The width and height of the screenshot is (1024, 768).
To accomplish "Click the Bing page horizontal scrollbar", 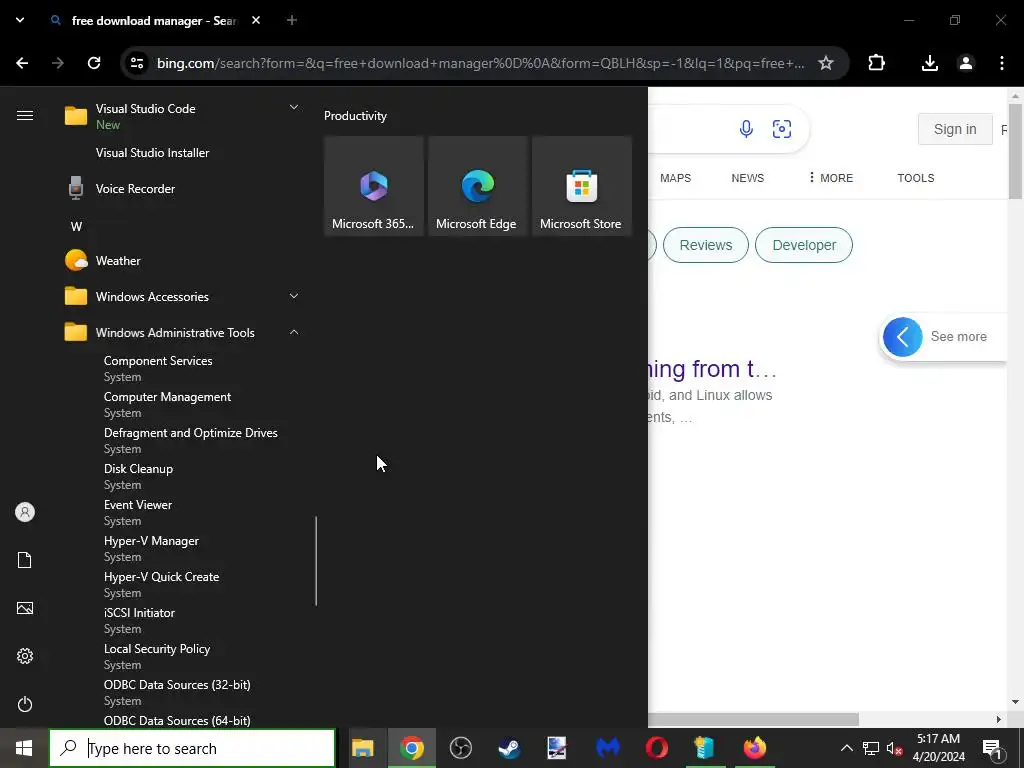I will (753, 719).
